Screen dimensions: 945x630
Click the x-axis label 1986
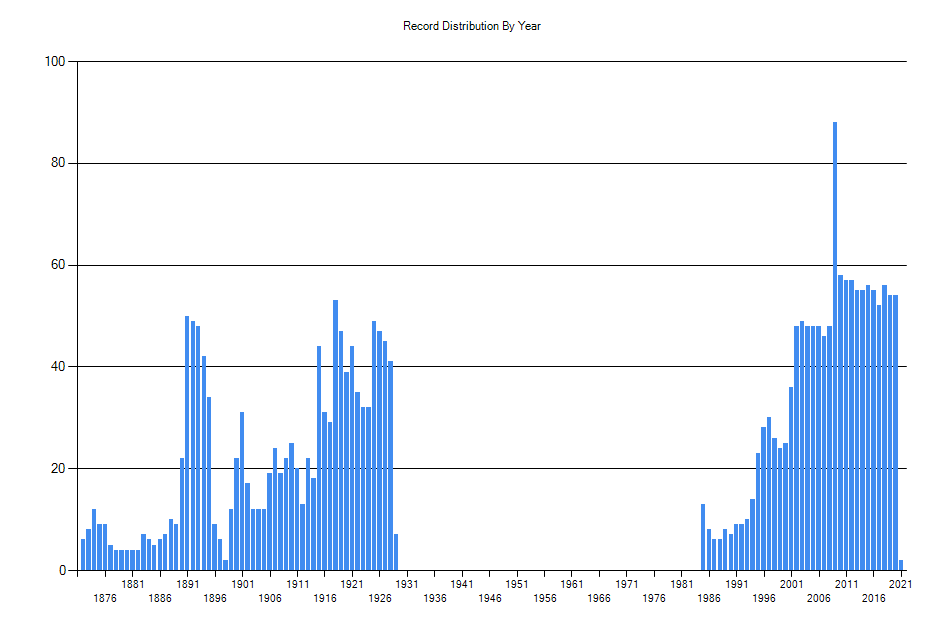click(709, 598)
